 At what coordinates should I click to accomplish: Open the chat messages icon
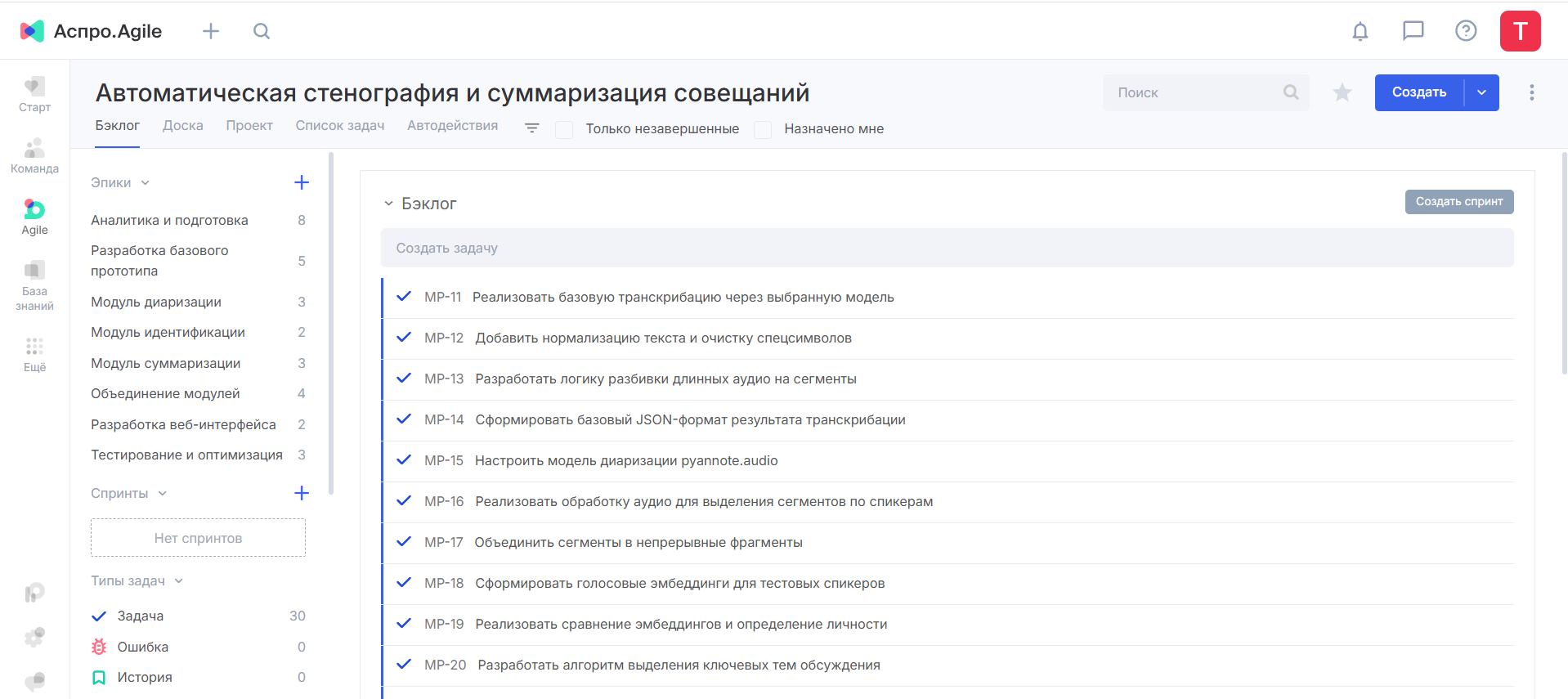[x=1413, y=31]
